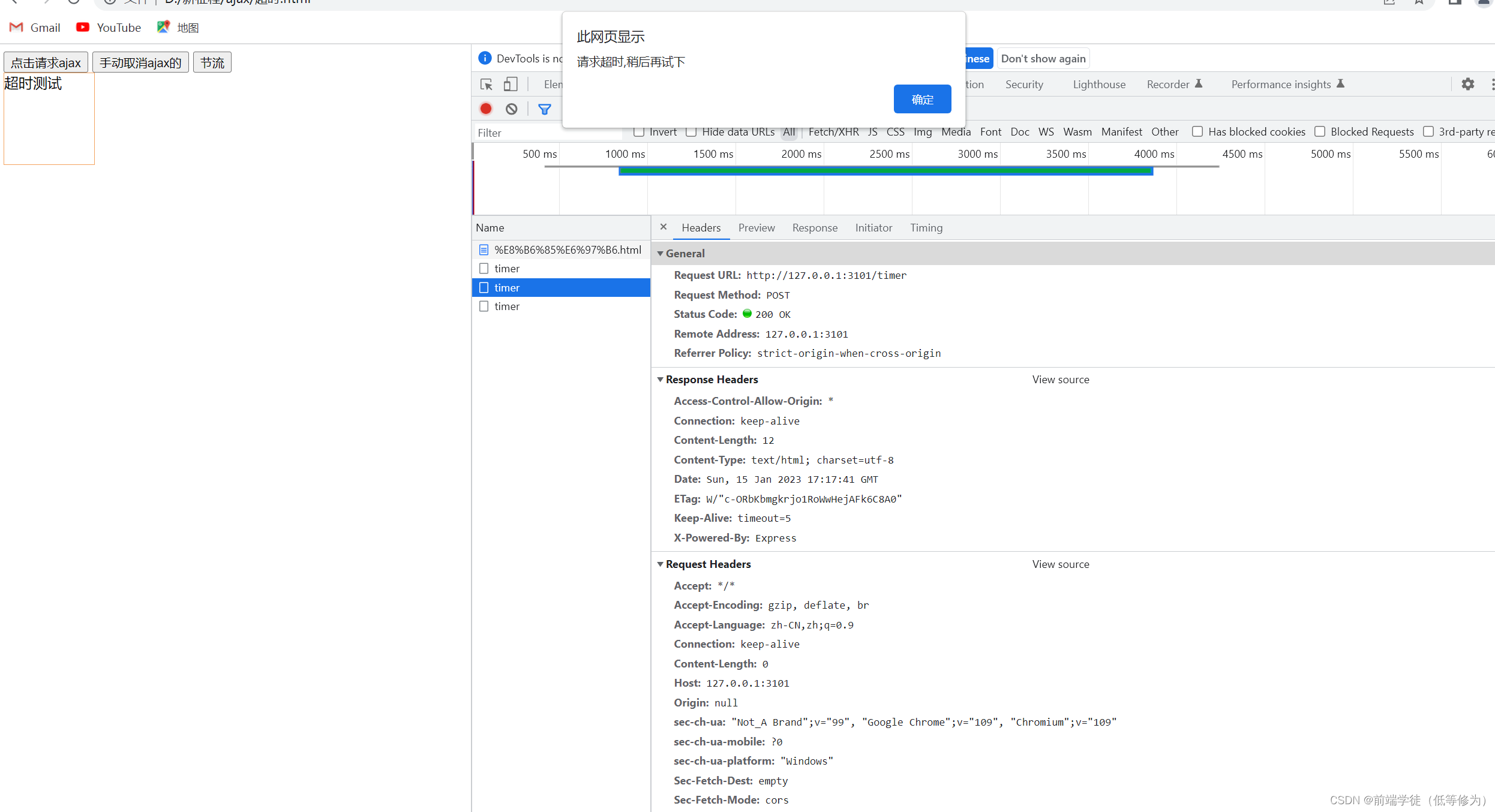Image resolution: width=1495 pixels, height=812 pixels.
Task: Click Don't show again button
Action: (x=1043, y=58)
